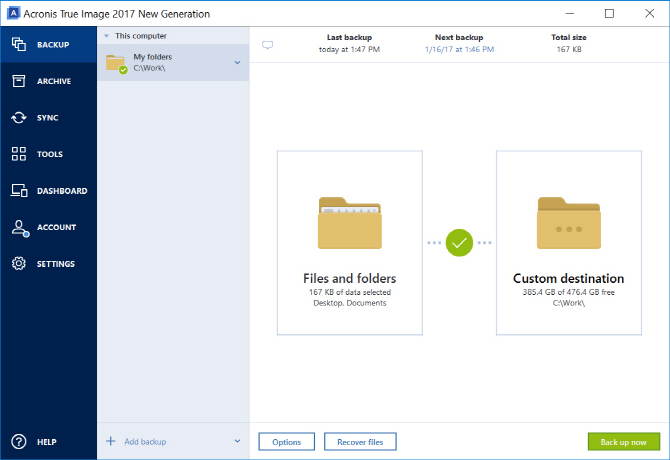Open the Dashboard devices icon
The height and width of the screenshot is (460, 670).
click(19, 190)
